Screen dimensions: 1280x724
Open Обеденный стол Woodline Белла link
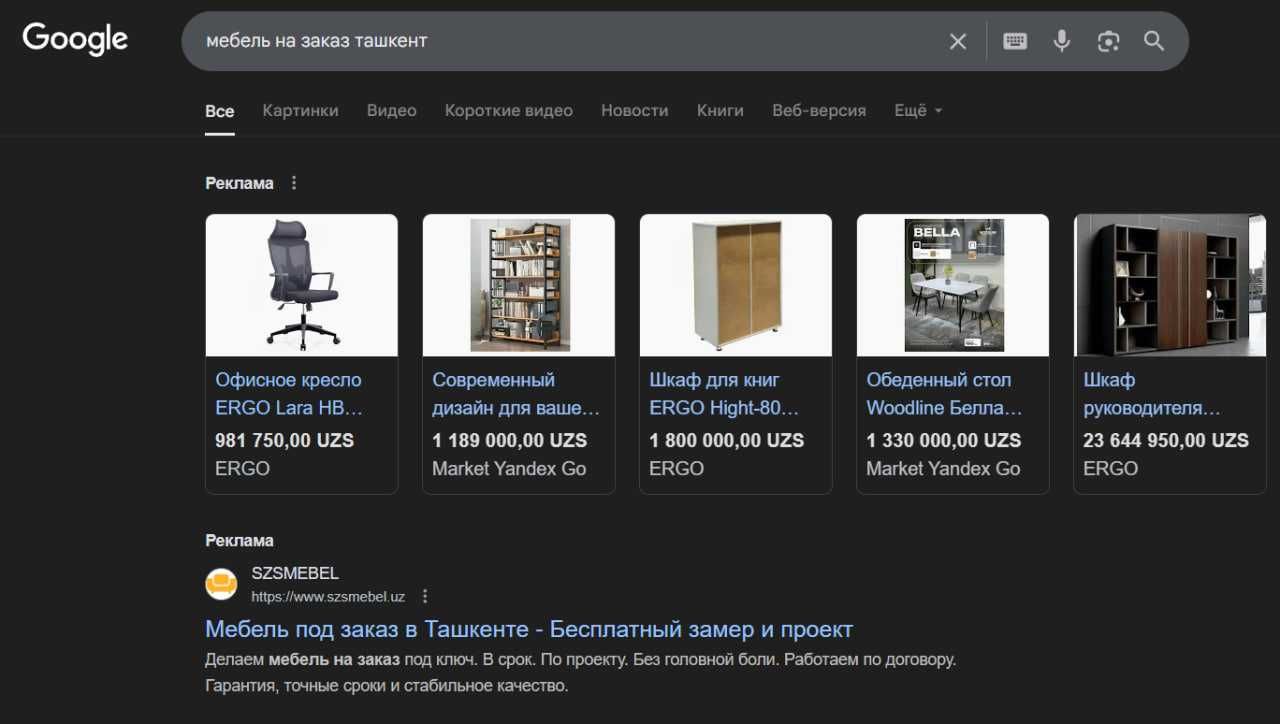945,394
